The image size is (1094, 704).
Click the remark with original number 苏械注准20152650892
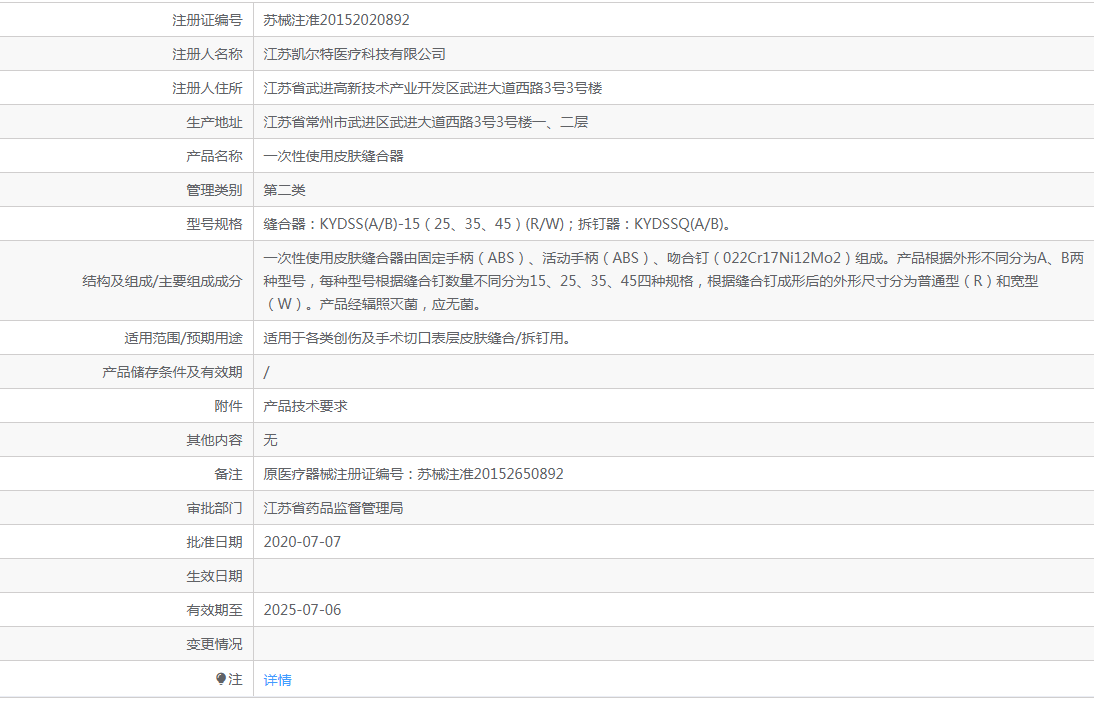413,474
